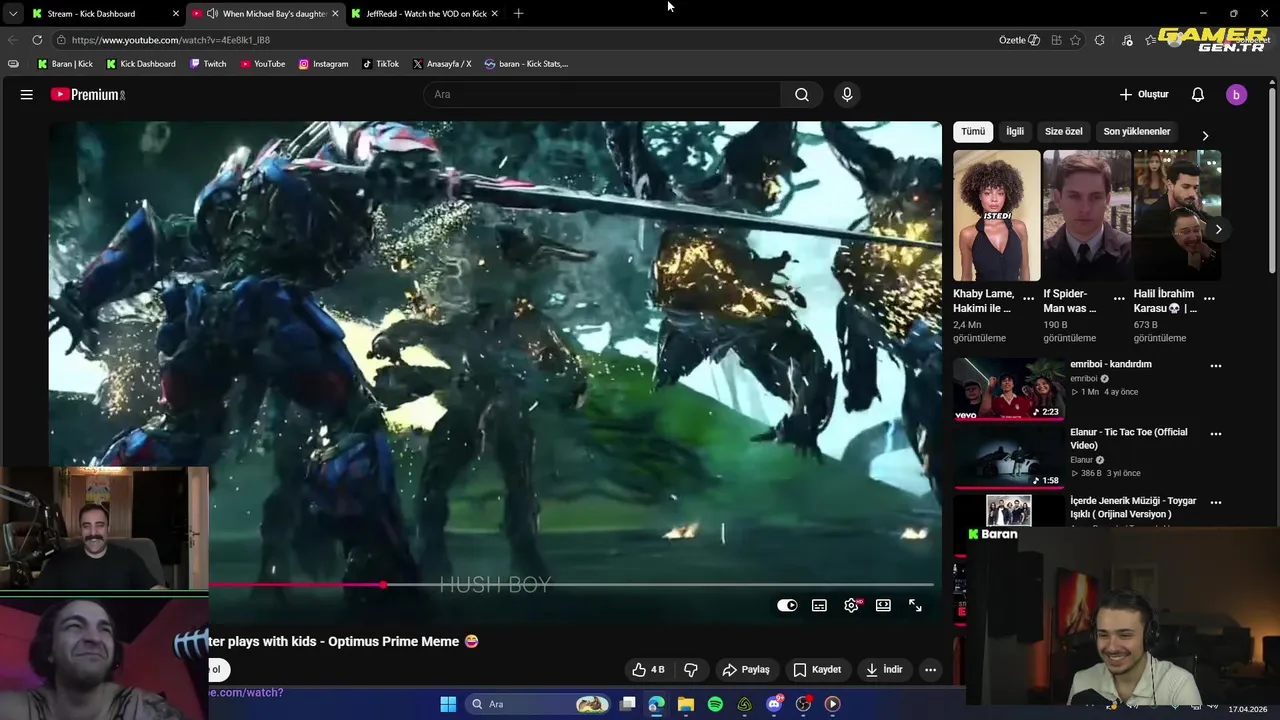Enter fullscreen on the video player

click(x=915, y=605)
